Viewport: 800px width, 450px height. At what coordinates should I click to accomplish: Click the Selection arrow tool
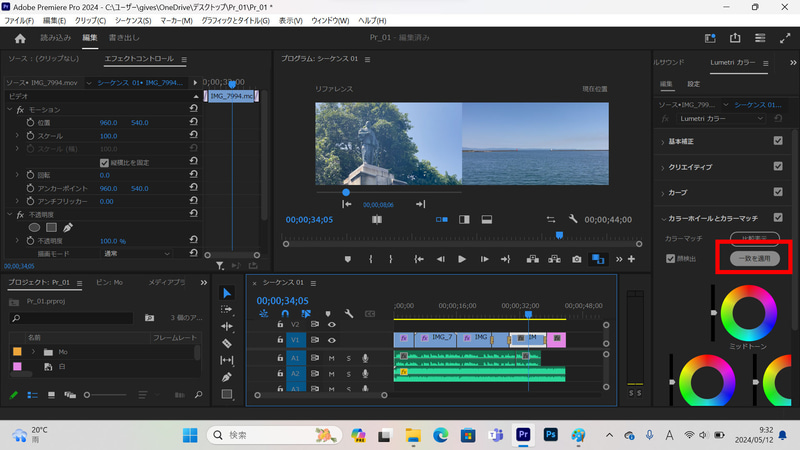[x=227, y=292]
